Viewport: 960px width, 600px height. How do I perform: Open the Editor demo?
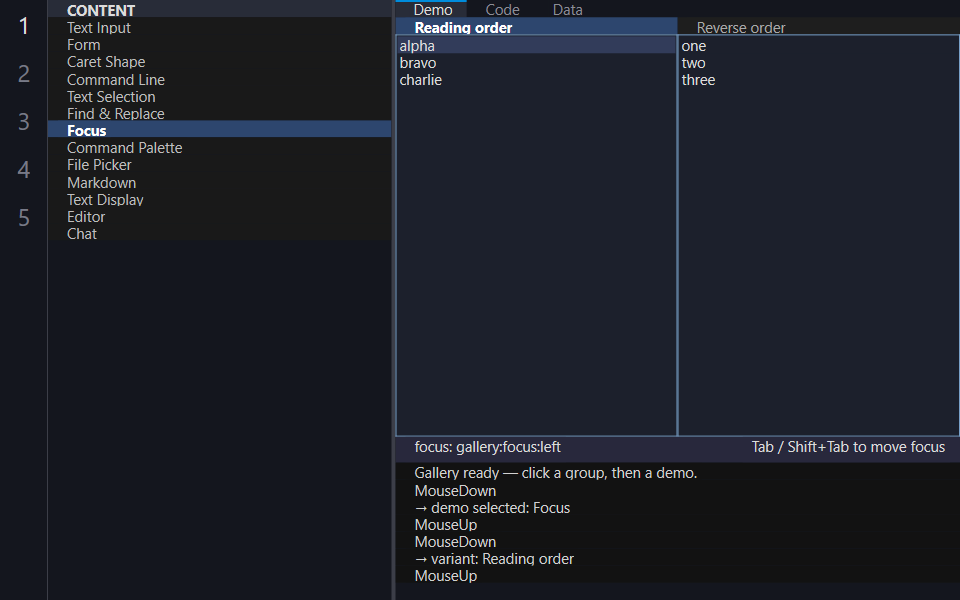click(219, 217)
